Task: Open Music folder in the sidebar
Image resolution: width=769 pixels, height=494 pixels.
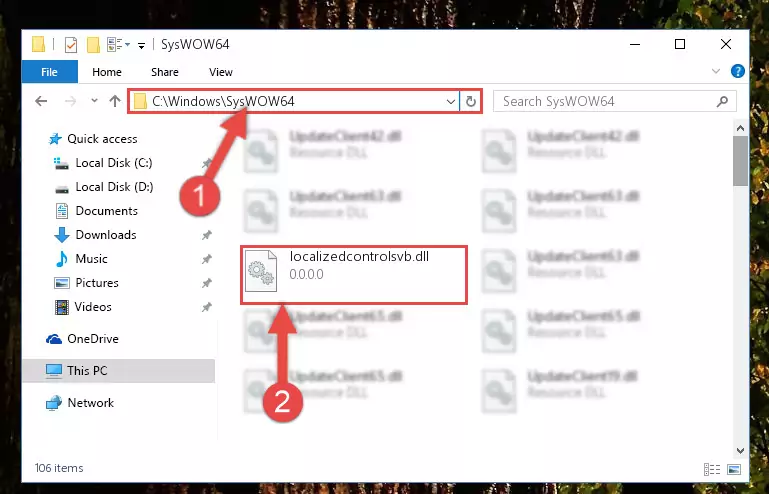Action: (91, 259)
